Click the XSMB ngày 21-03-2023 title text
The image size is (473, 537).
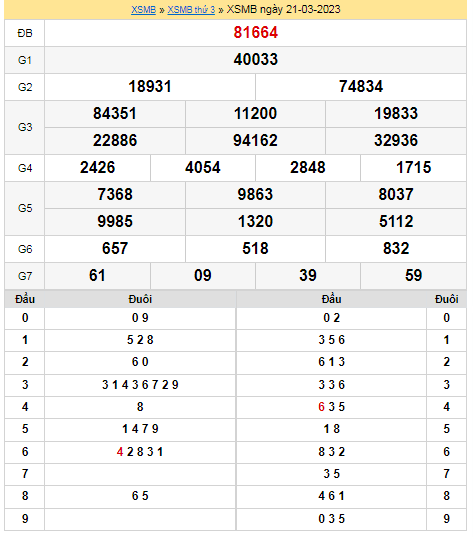coord(284,10)
